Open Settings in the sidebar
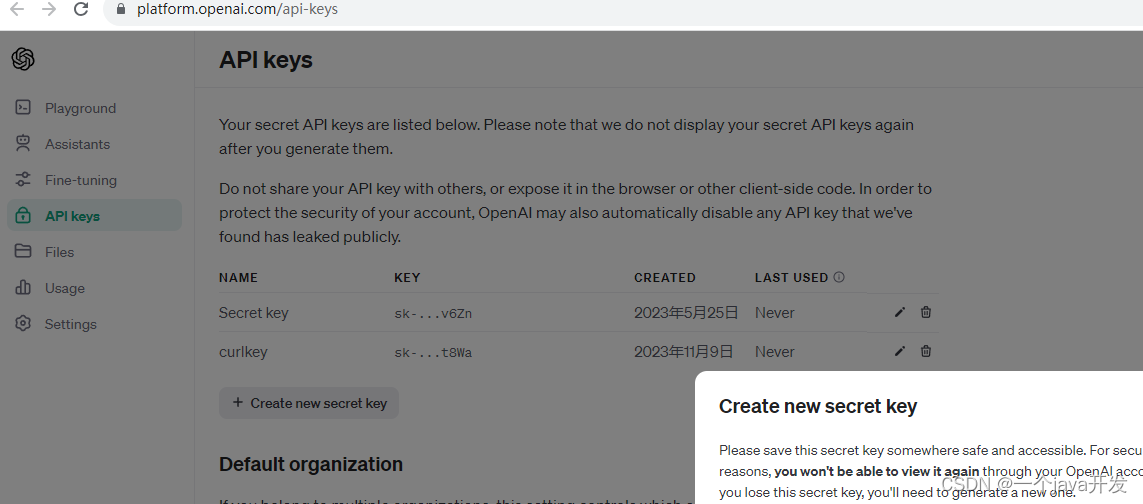The width and height of the screenshot is (1143, 504). (x=95, y=324)
